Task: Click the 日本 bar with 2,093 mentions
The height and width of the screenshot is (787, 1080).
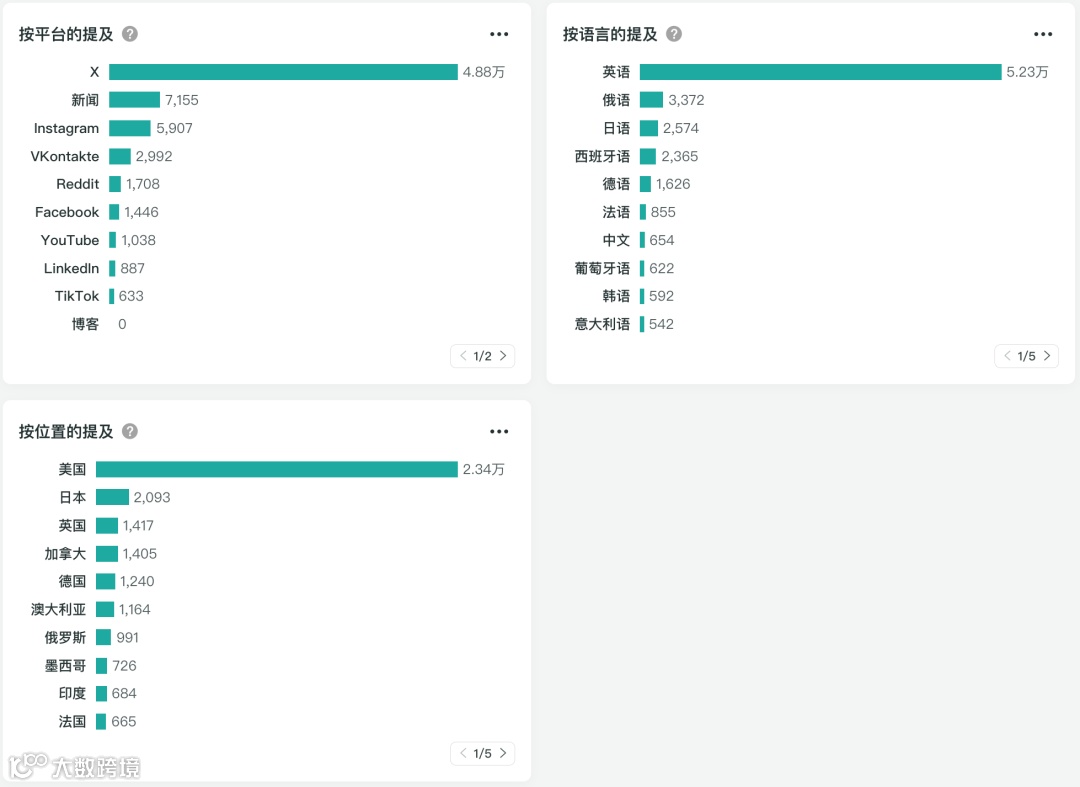Action: [112, 497]
